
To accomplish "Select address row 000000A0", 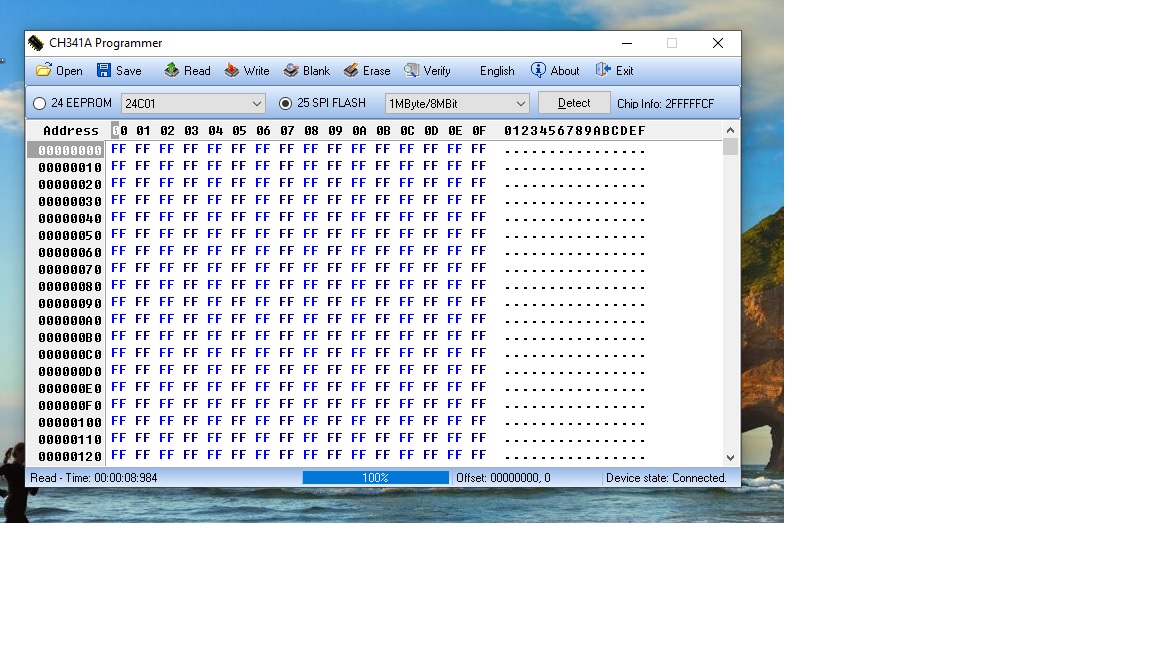I will click(70, 320).
